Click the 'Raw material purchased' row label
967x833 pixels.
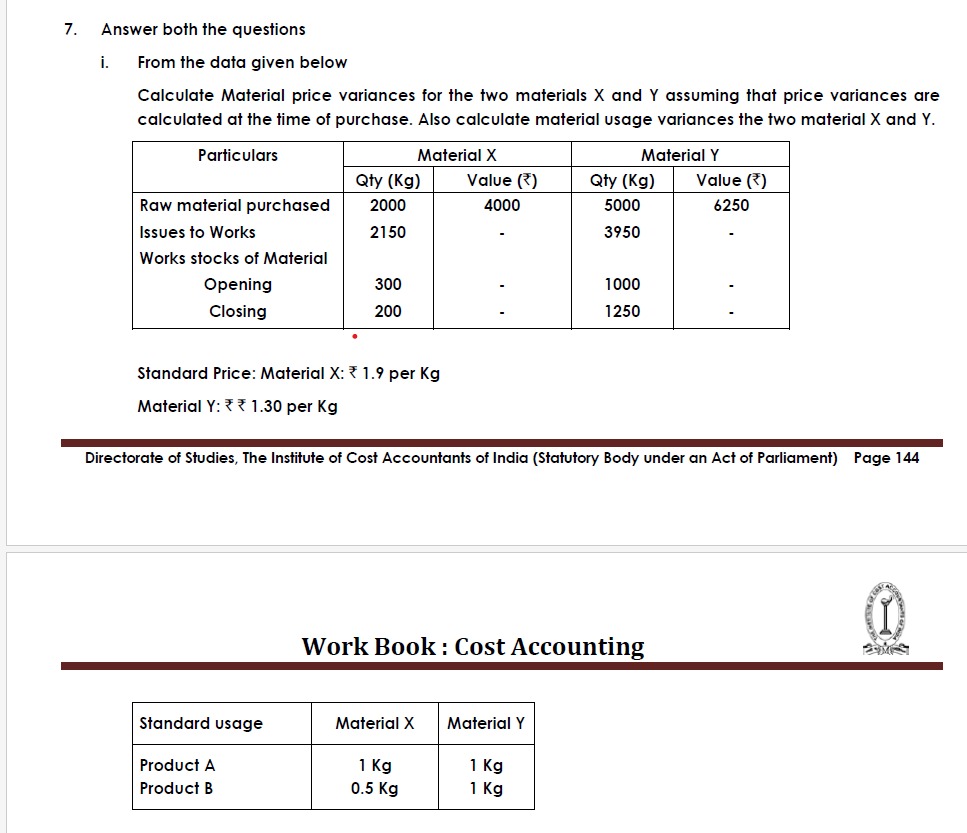tap(235, 205)
